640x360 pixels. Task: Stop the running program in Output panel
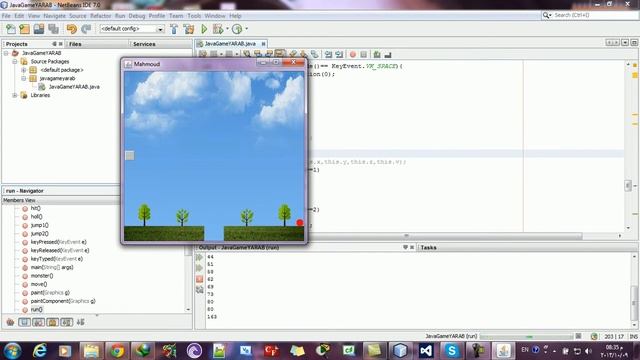pos(199,279)
